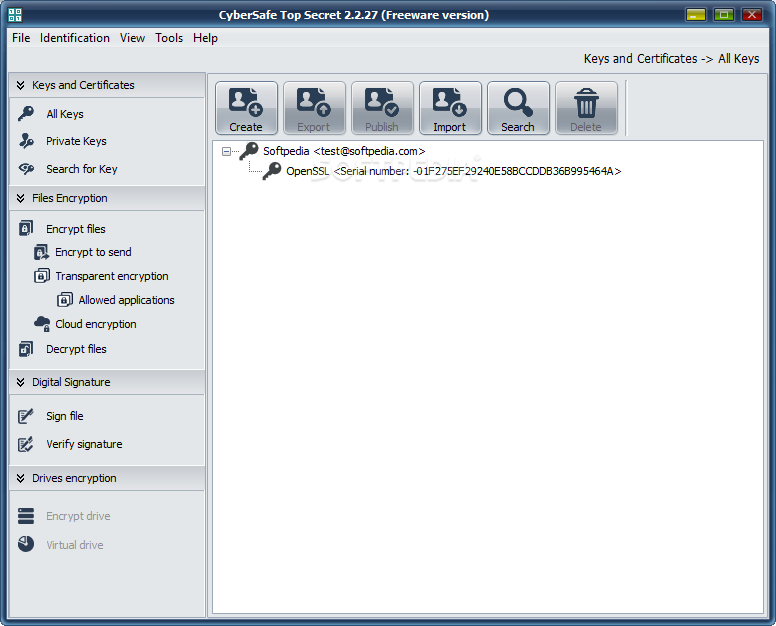
Task: Click the Allowed applications label
Action: [x=126, y=300]
